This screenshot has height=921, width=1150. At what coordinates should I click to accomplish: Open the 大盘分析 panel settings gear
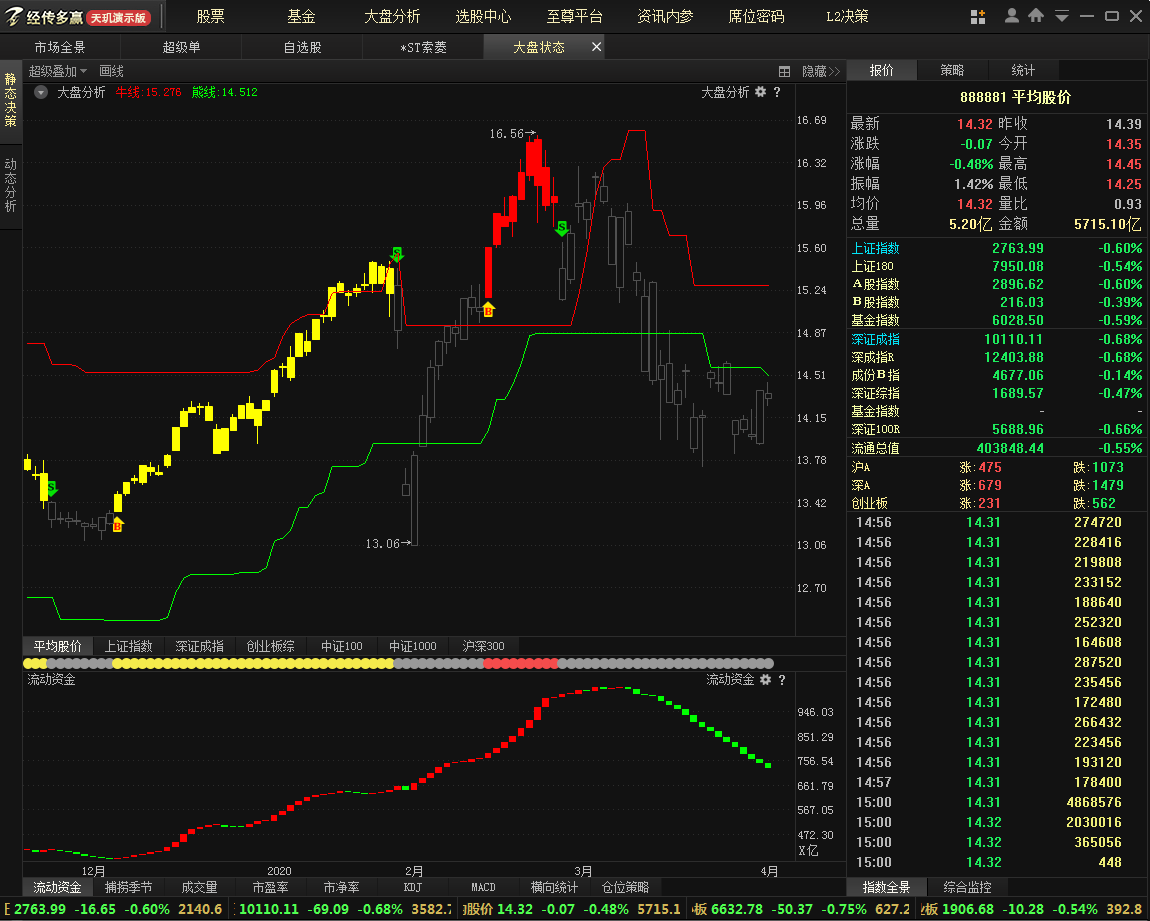click(x=762, y=91)
